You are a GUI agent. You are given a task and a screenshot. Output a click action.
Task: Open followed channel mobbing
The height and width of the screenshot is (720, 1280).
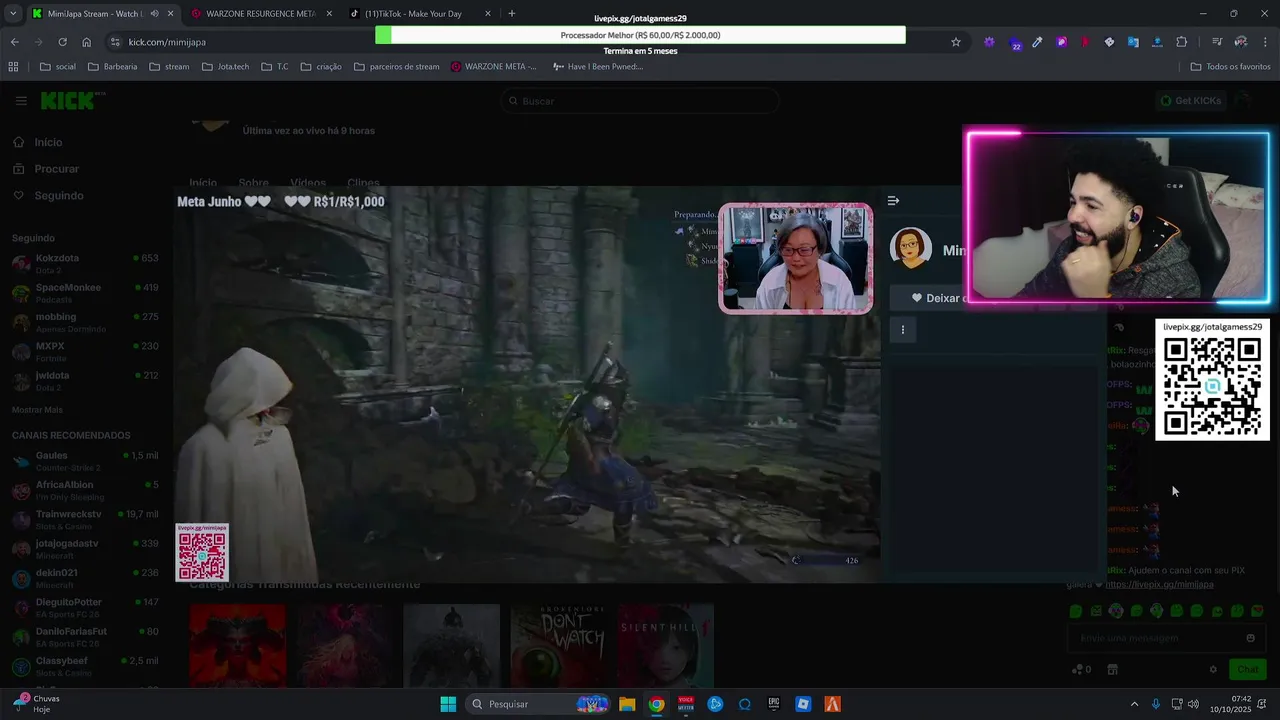85,321
